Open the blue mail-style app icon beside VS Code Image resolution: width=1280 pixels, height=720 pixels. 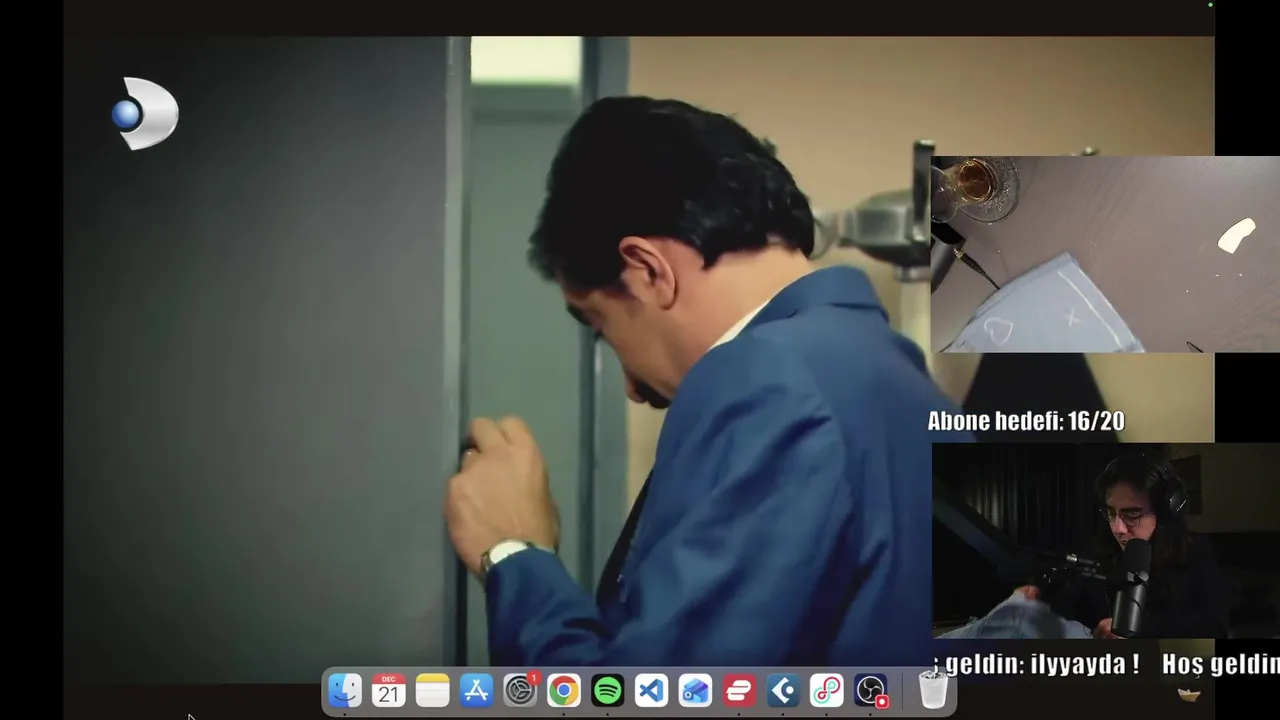695,691
